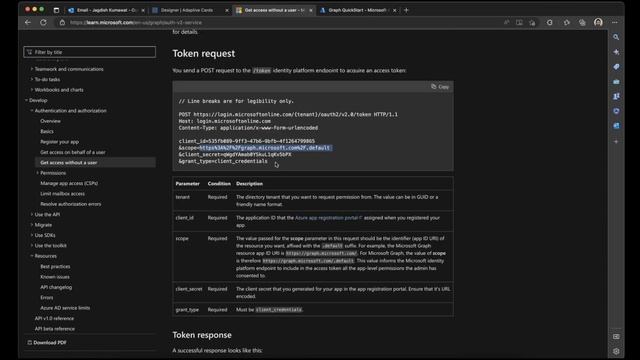
Task: Close the Designer Adaptive Cards tab
Action: tap(227, 10)
